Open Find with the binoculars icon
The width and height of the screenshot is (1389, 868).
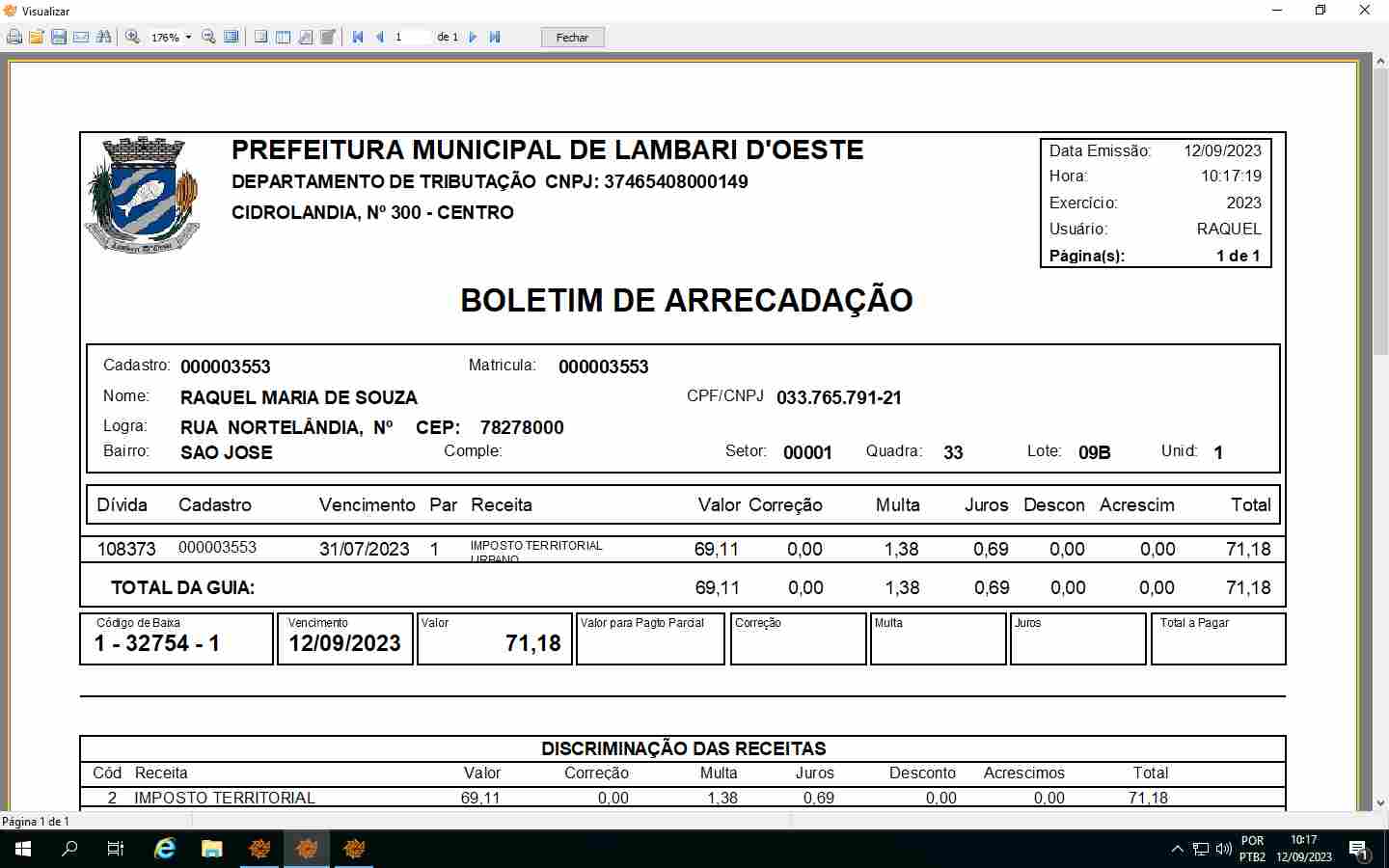click(104, 38)
